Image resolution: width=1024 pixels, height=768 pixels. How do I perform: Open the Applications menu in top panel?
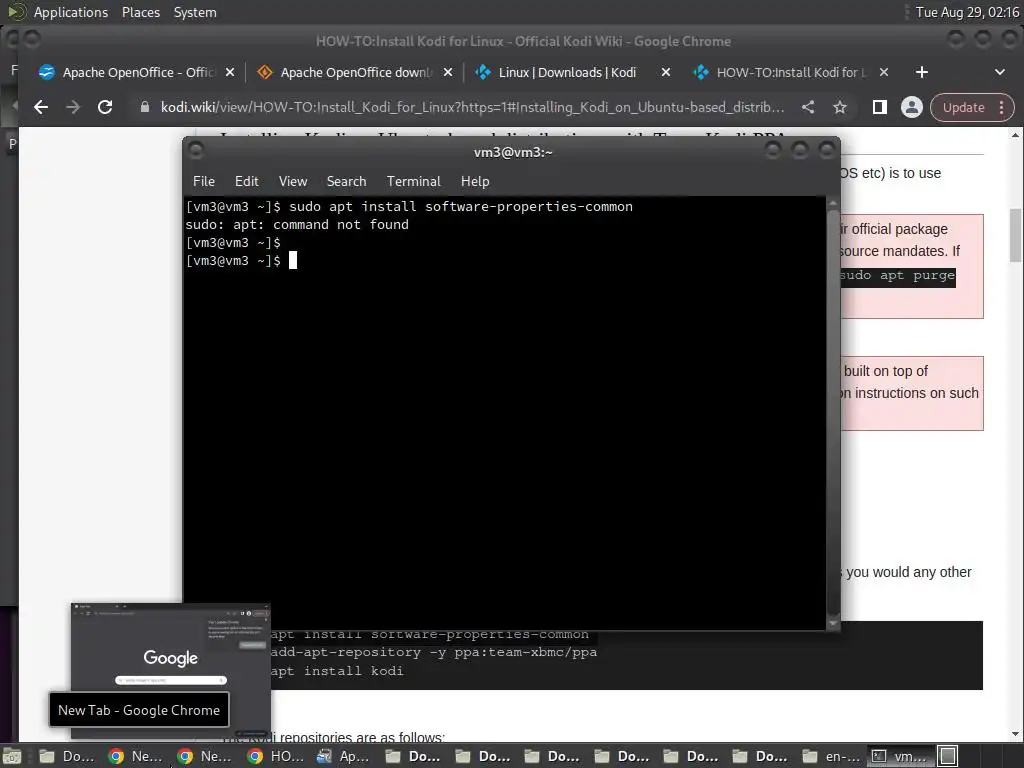pos(71,12)
